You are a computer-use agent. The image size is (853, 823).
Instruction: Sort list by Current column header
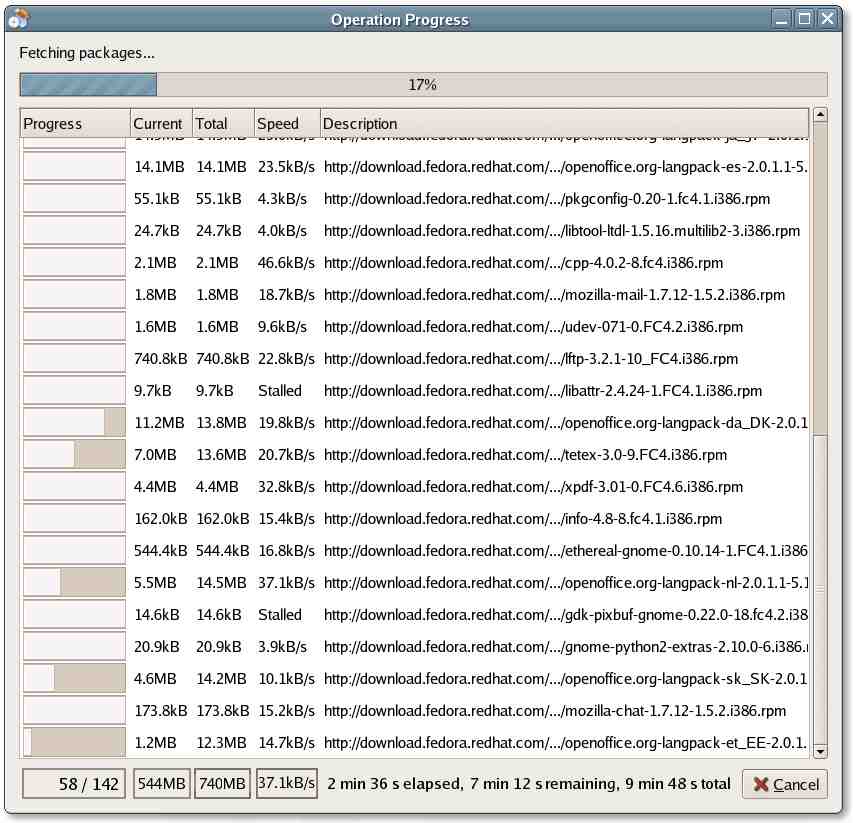pyautogui.click(x=161, y=124)
